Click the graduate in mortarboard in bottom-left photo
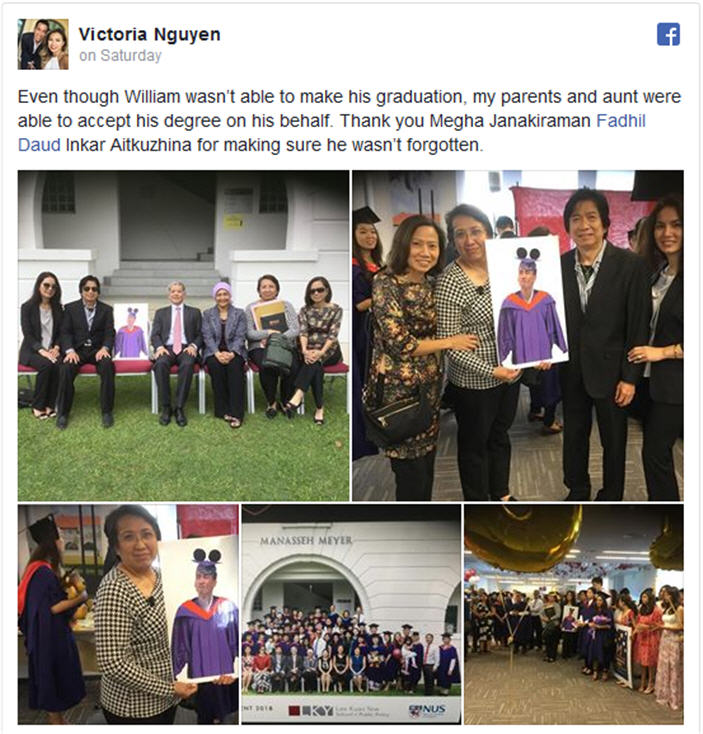The height and width of the screenshot is (734, 703). 49,618
